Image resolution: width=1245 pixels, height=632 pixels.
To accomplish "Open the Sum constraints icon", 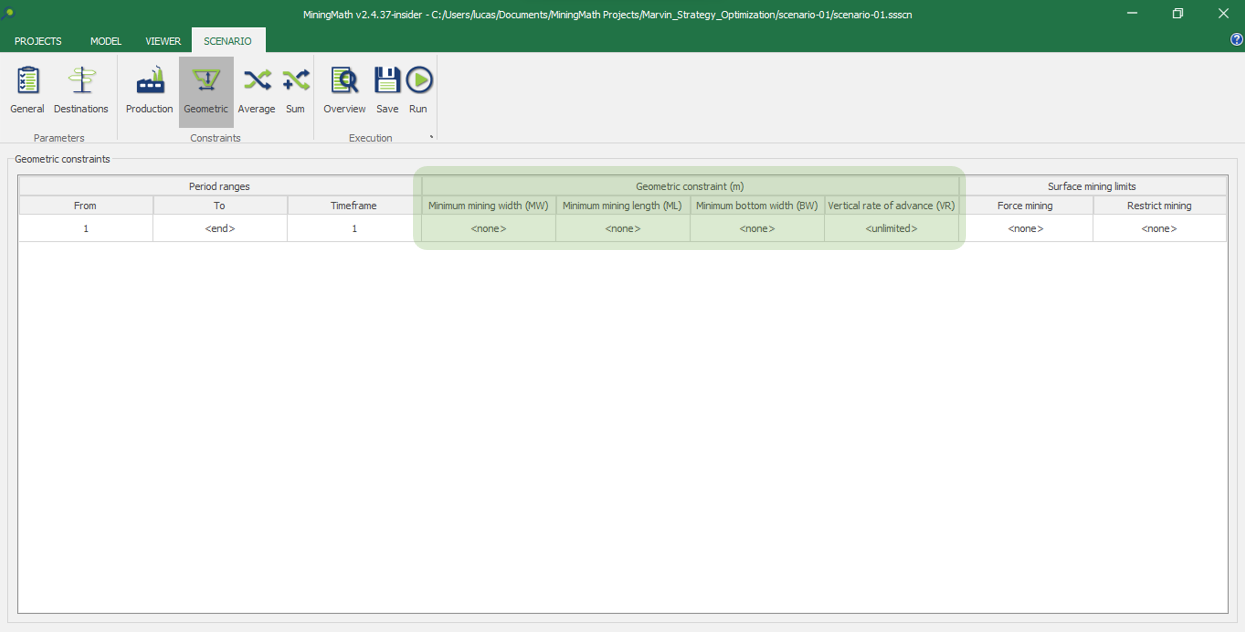I will [x=295, y=90].
